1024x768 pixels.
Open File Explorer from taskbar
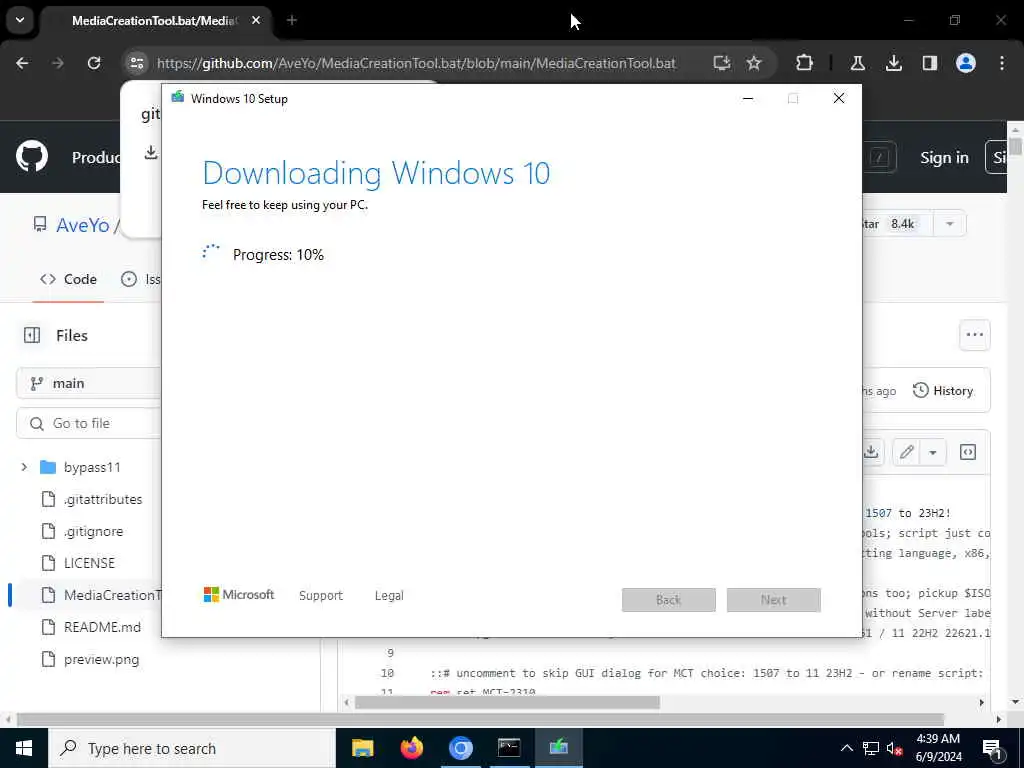tap(362, 748)
